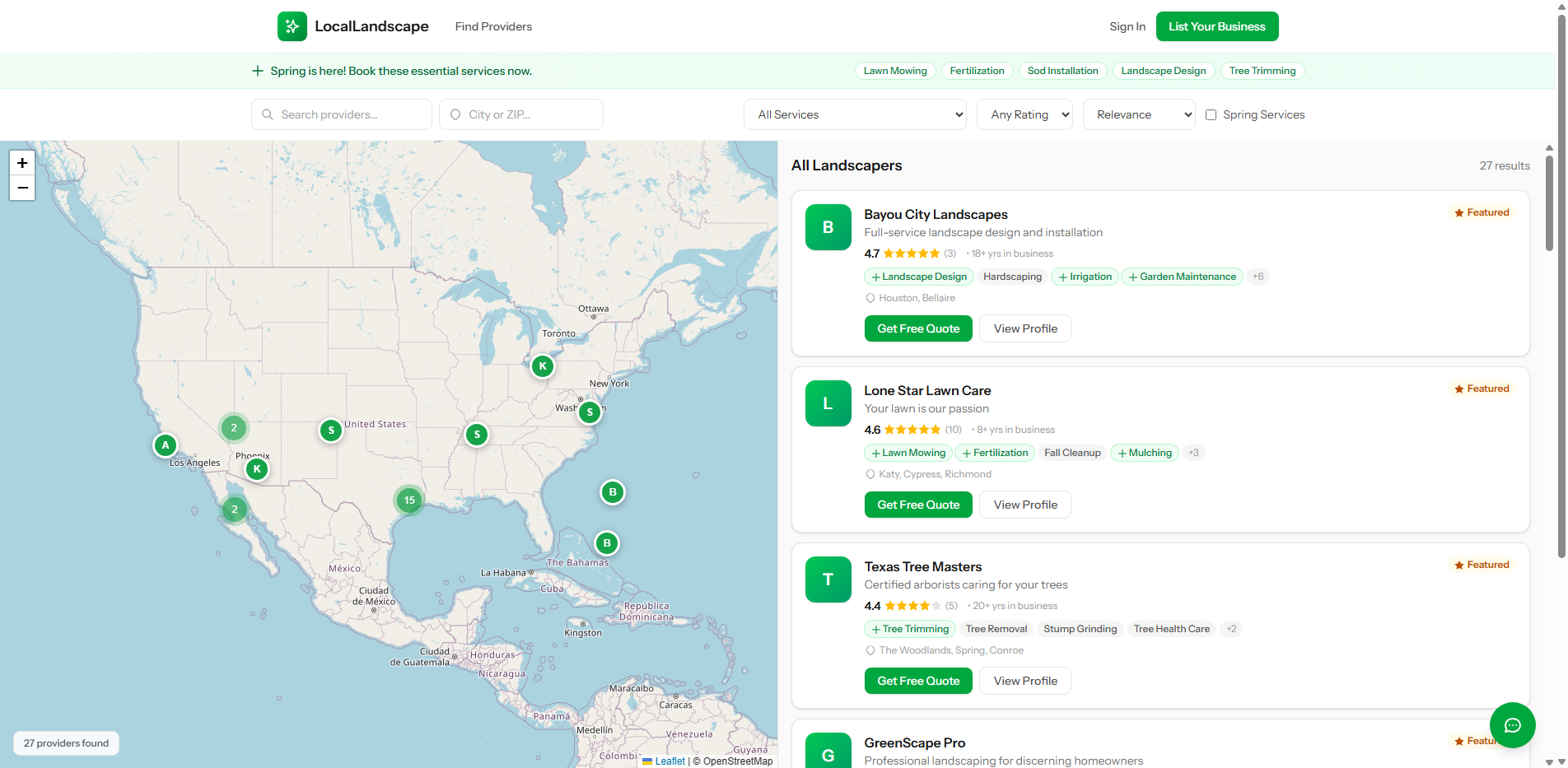Screen dimensions: 1568x768
Task: Click the City or ZIP input field
Action: pyautogui.click(x=521, y=114)
